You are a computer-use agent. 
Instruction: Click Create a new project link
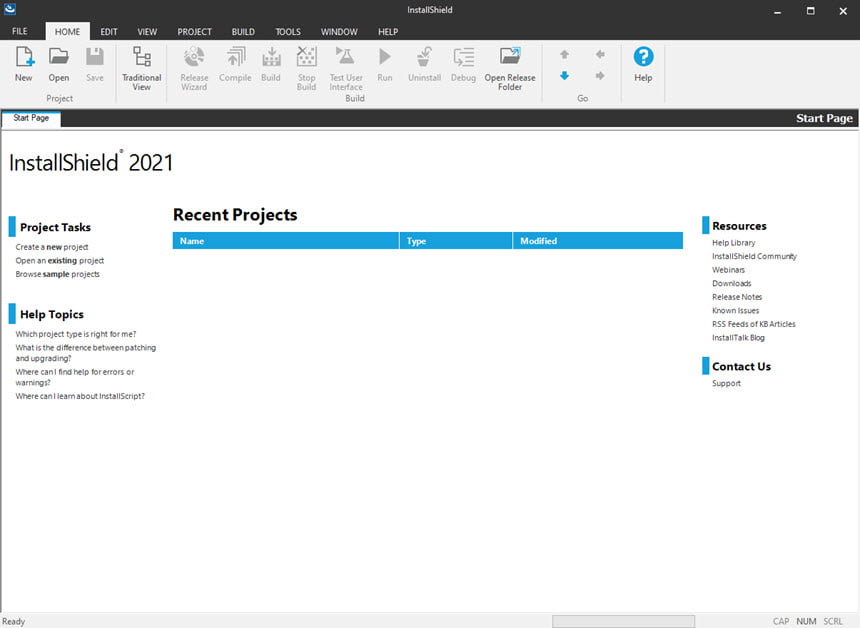(52, 247)
